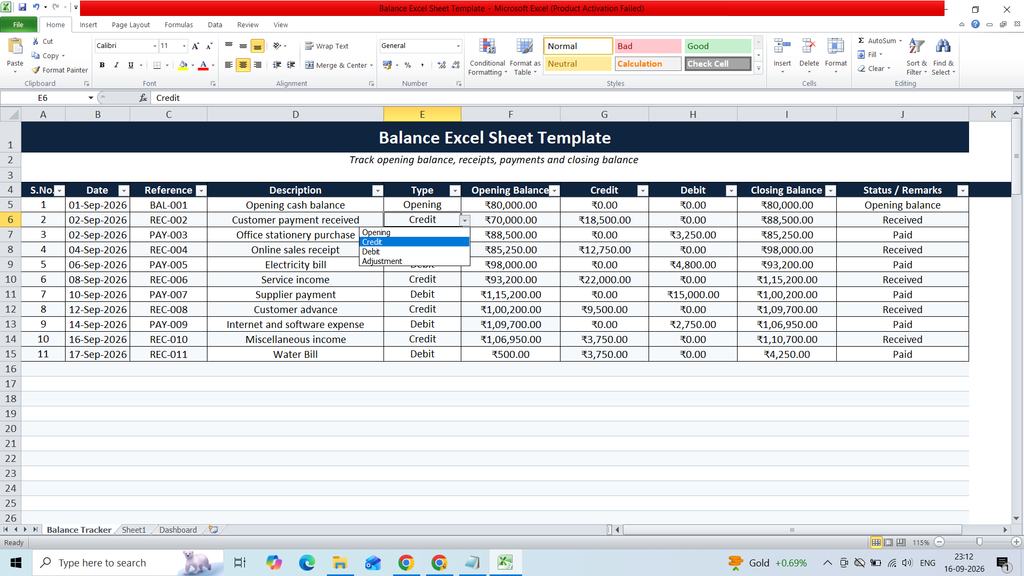Apply the Bad cell style

pos(647,46)
